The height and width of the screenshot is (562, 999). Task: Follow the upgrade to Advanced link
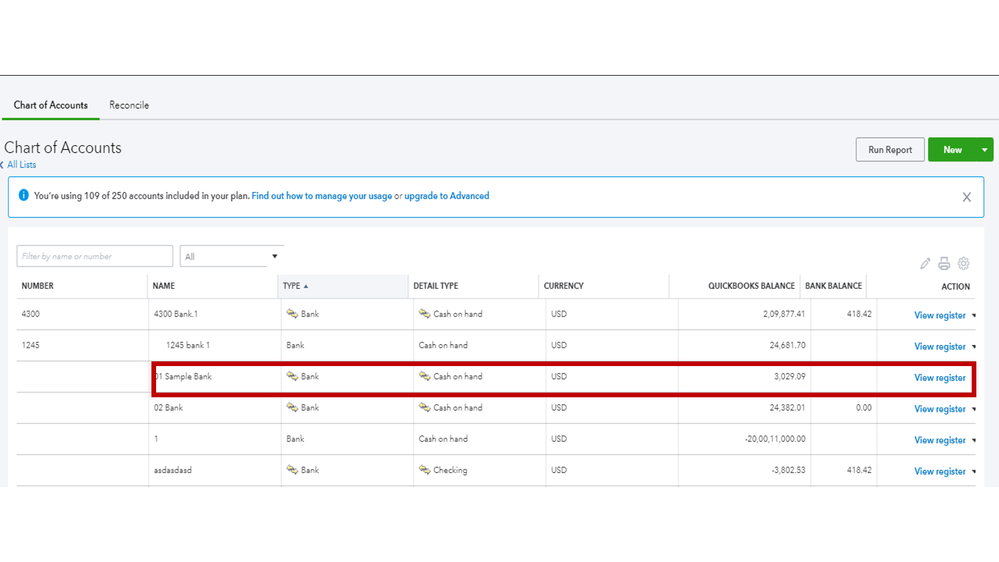click(447, 196)
